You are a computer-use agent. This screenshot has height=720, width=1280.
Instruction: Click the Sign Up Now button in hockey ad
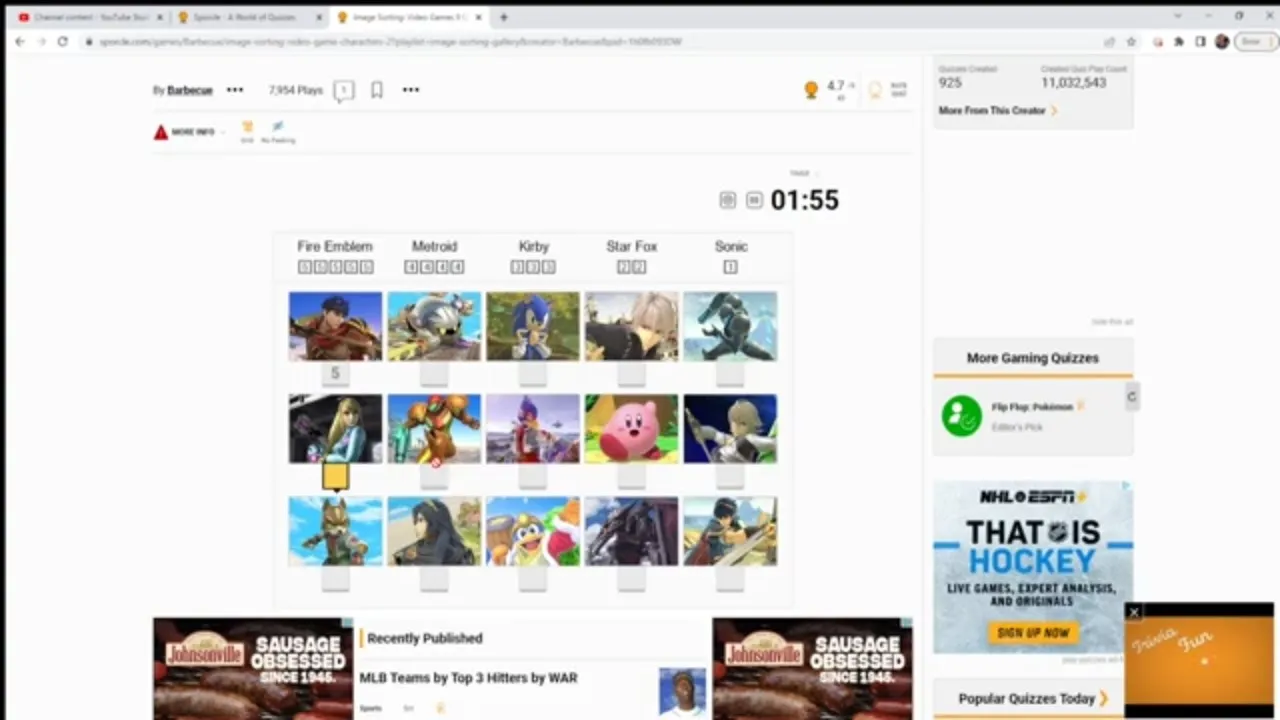pyautogui.click(x=1033, y=632)
